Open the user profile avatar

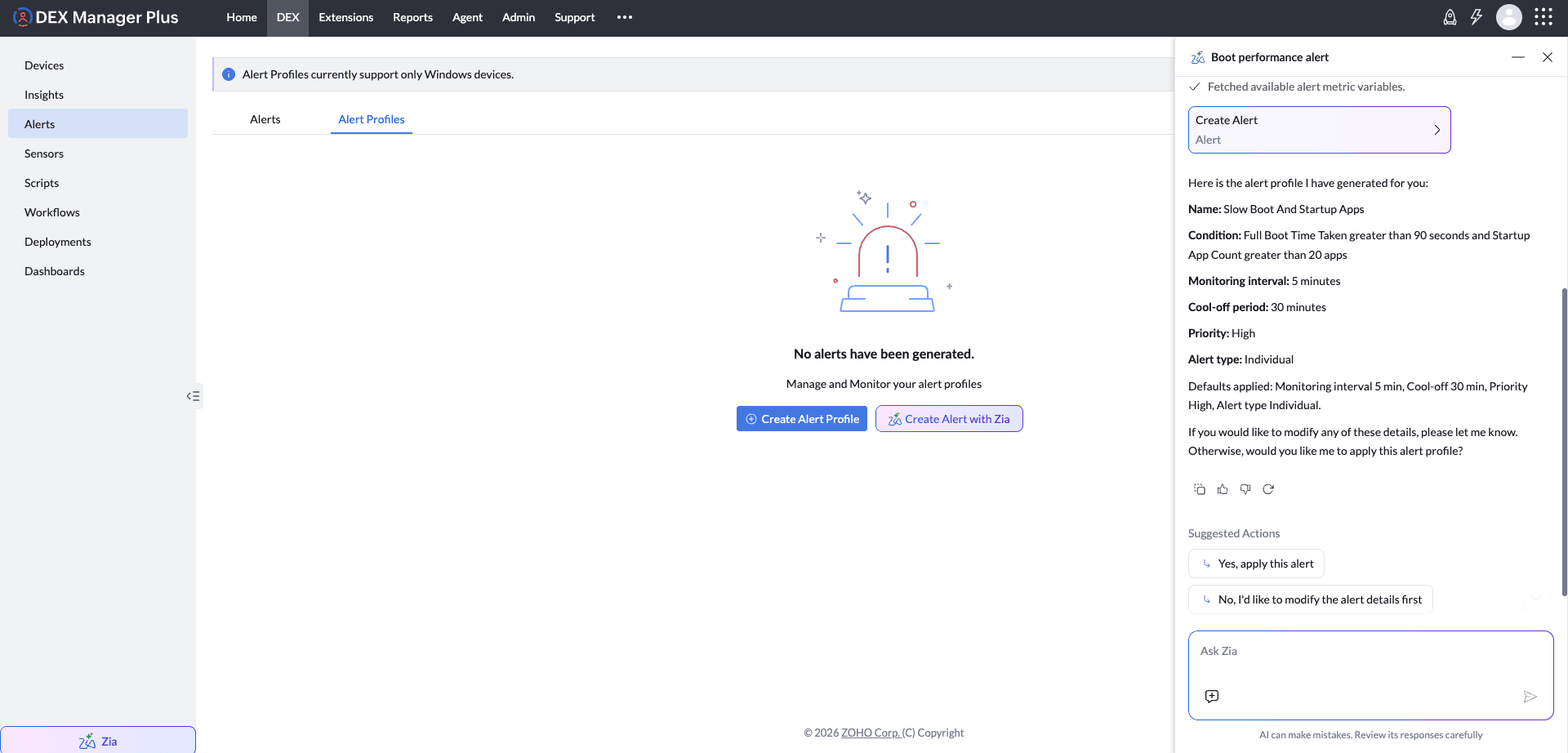pos(1509,17)
